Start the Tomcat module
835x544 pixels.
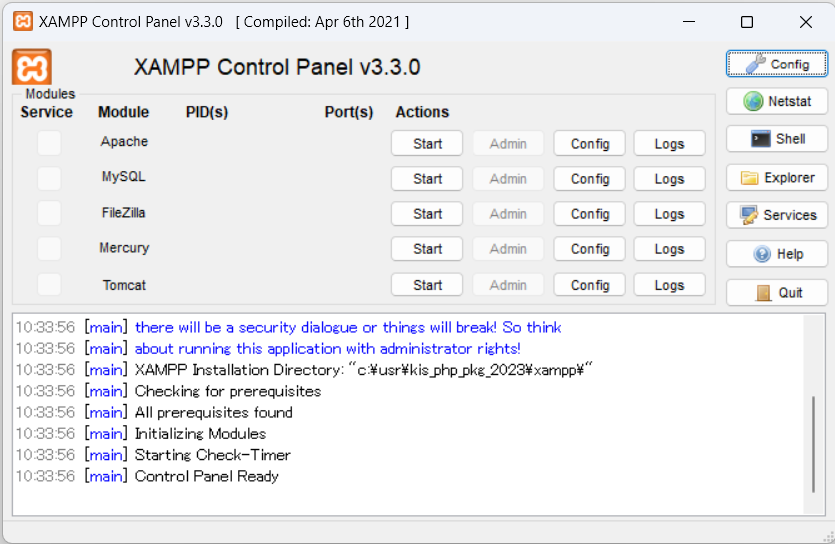coord(427,285)
